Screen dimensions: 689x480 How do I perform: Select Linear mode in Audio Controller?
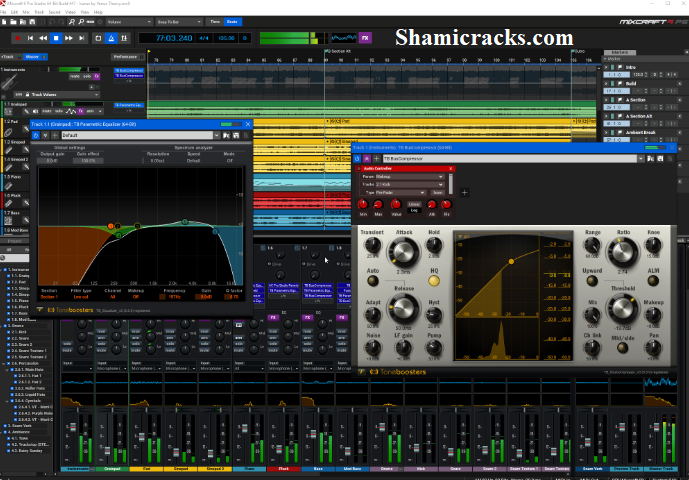pos(414,204)
